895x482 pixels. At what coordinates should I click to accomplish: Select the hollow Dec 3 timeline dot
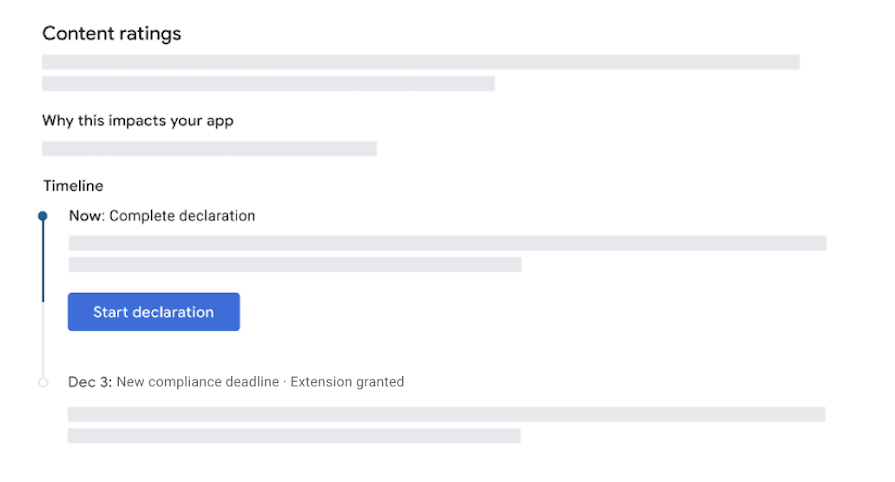[43, 383]
